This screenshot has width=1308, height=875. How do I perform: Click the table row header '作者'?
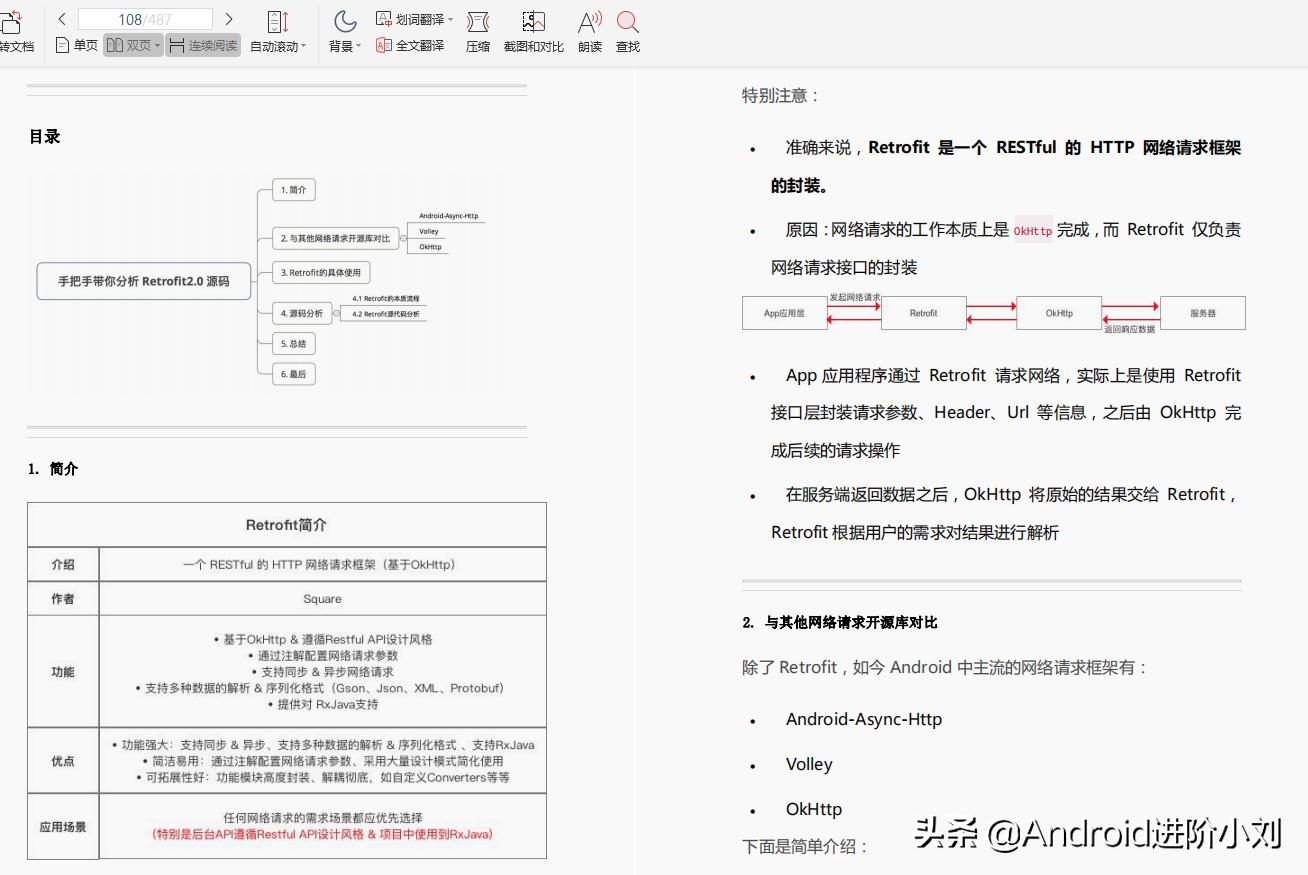click(63, 599)
